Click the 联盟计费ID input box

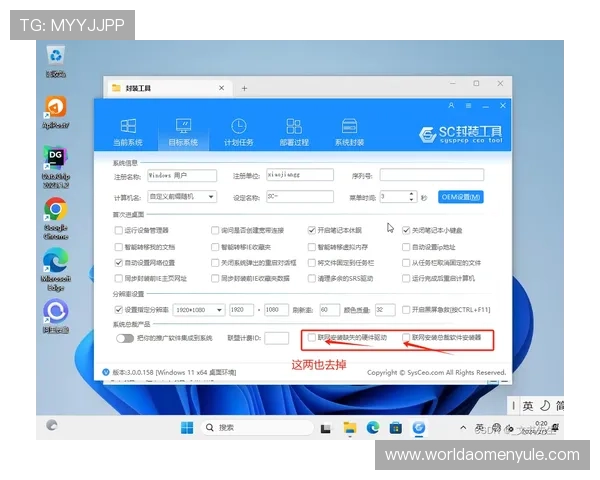click(277, 338)
